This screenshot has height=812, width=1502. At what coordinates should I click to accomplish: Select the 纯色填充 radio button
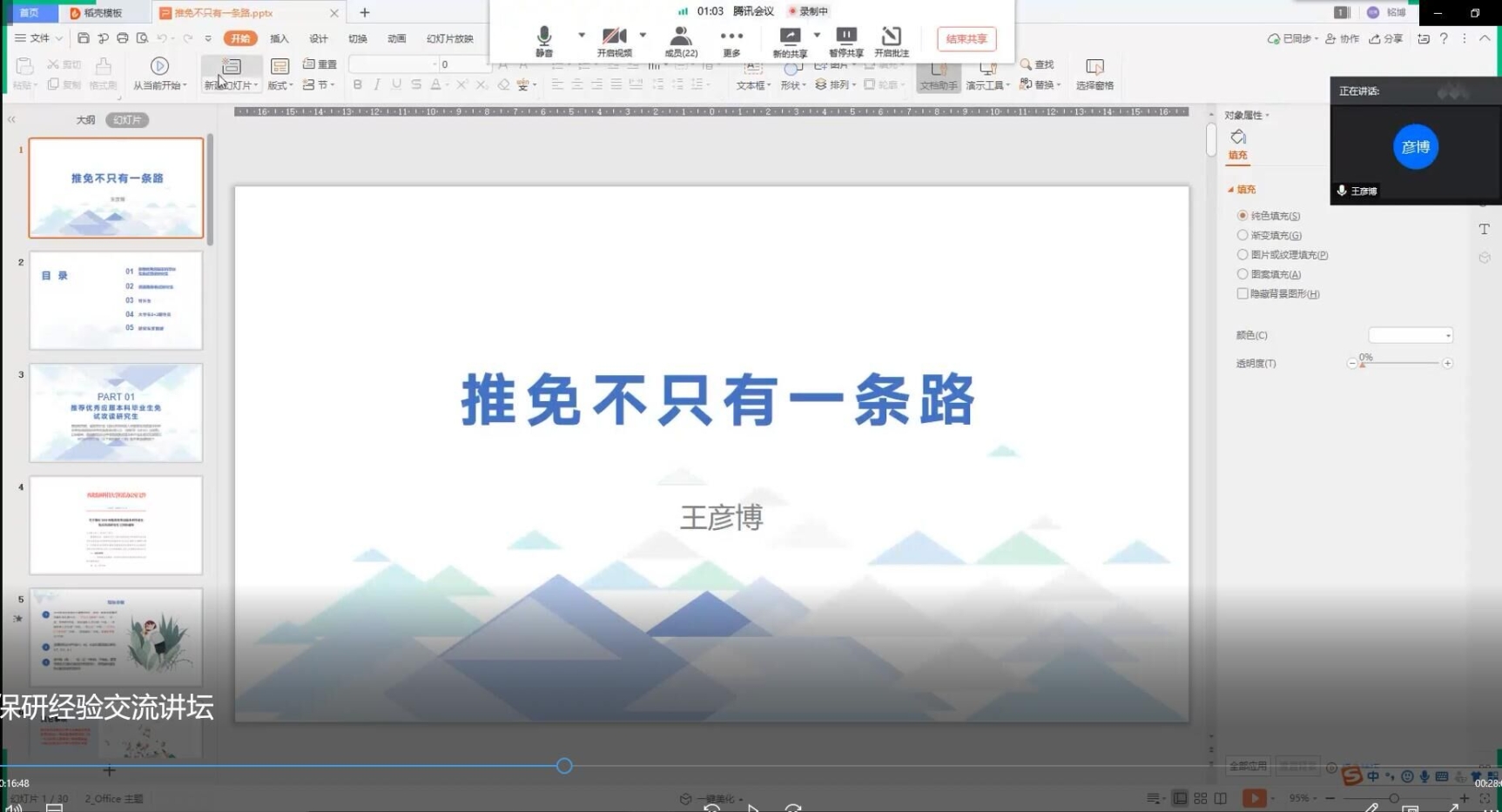[1243, 216]
